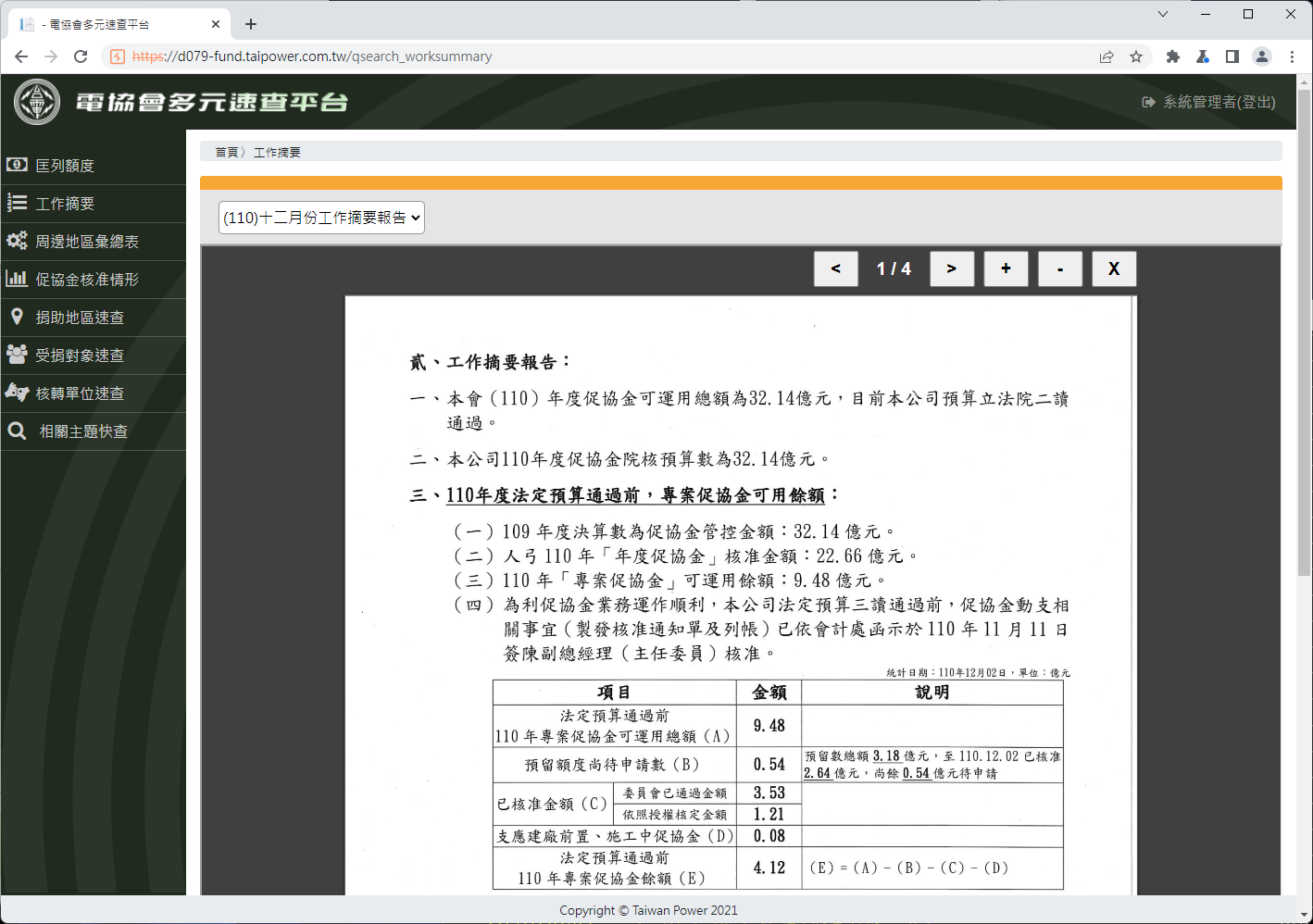Click the heading 貳、工作摘要報告
The height and width of the screenshot is (924, 1313).
[491, 362]
